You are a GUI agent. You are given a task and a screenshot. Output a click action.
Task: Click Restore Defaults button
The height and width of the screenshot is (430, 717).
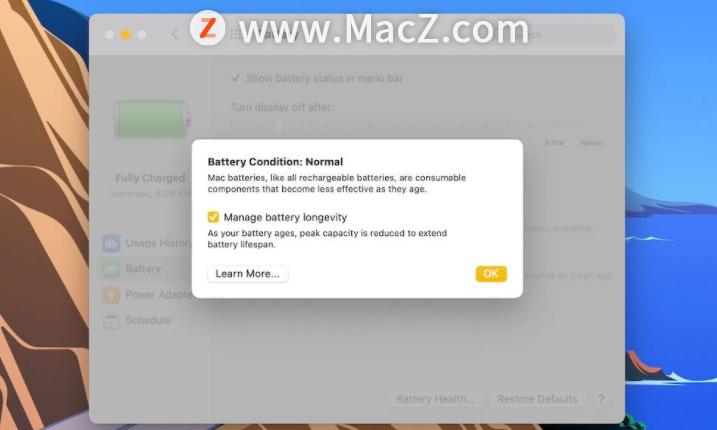(537, 399)
